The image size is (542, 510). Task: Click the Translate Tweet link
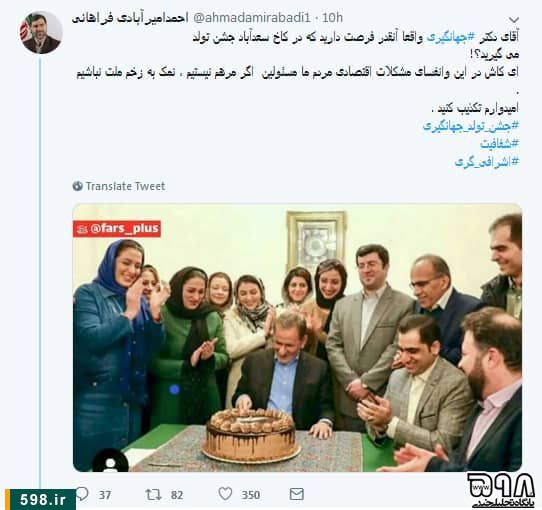125,186
